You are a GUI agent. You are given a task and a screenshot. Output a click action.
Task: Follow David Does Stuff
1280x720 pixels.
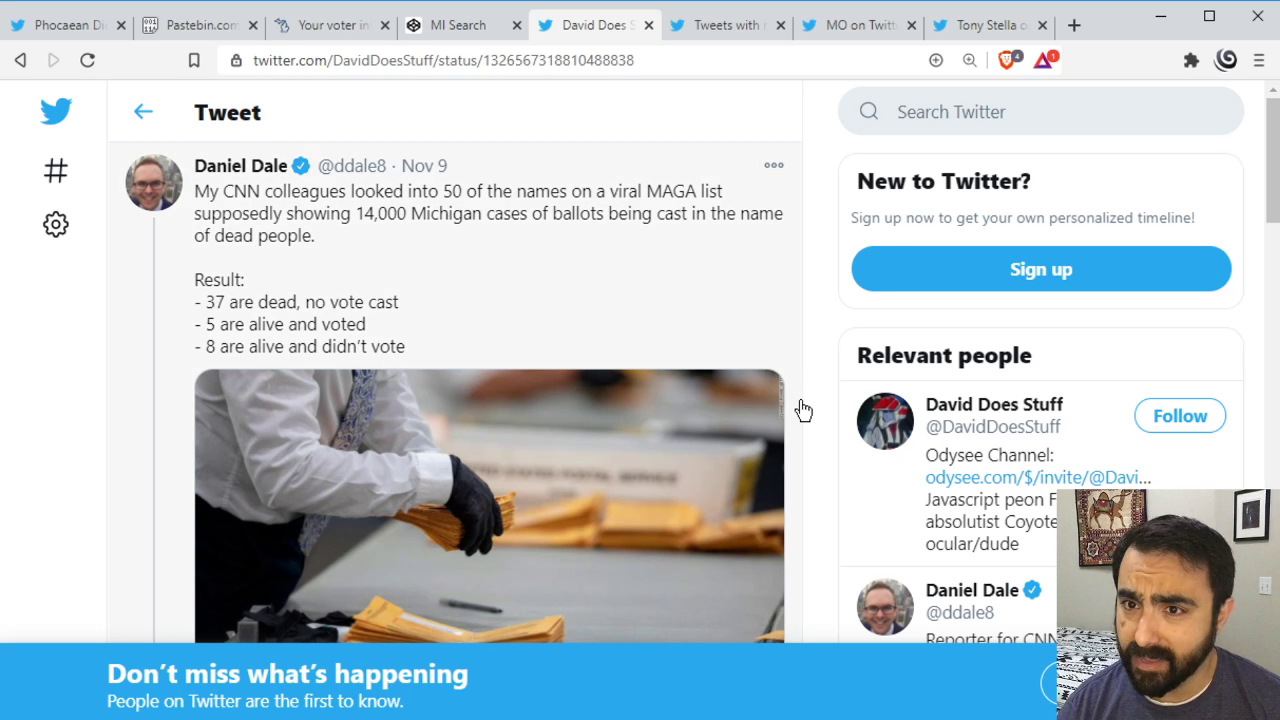pos(1180,416)
